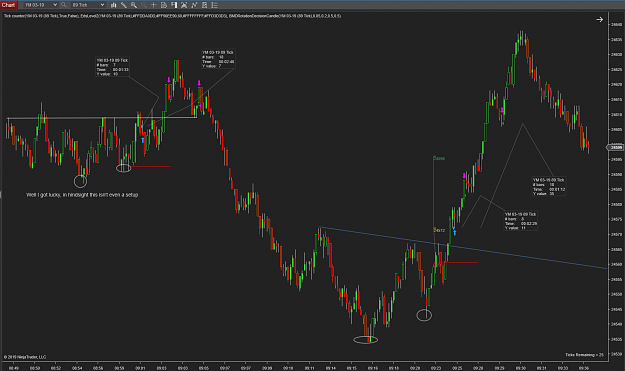Click the indicator label text above chart
This screenshot has height=371, width=625.
click(x=172, y=16)
